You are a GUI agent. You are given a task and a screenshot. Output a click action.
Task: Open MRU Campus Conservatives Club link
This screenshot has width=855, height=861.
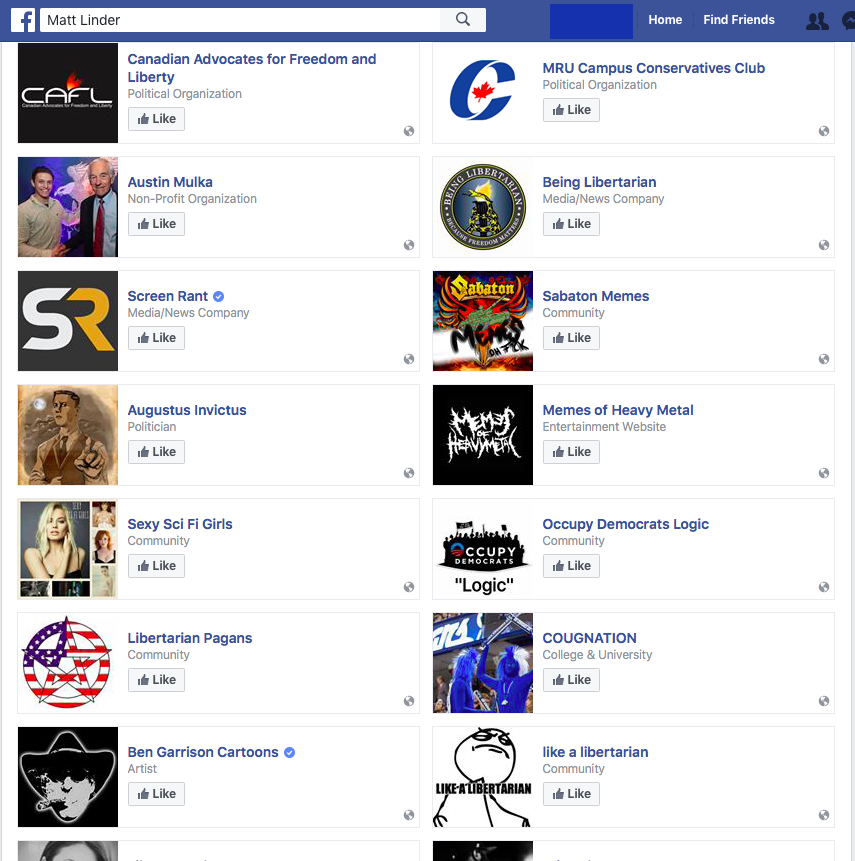click(x=653, y=68)
